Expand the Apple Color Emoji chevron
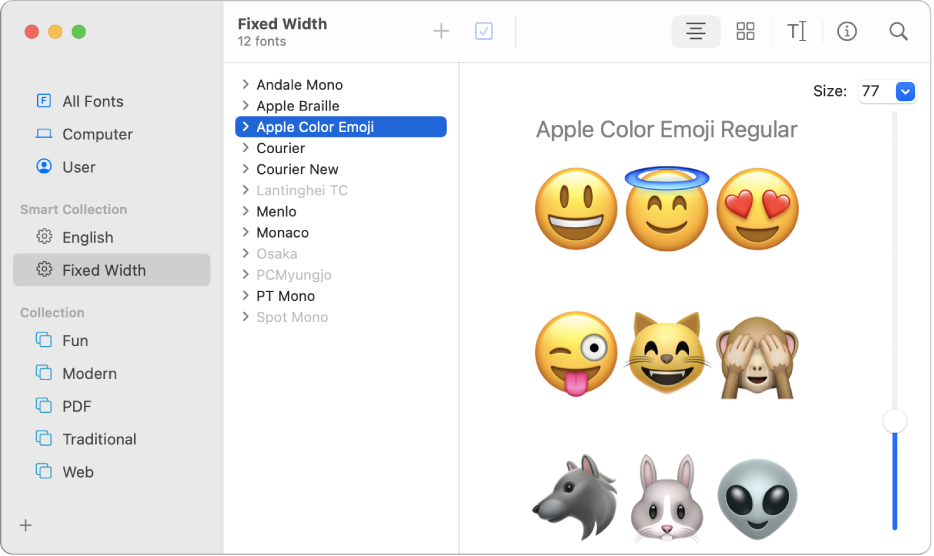934x556 pixels. click(245, 126)
